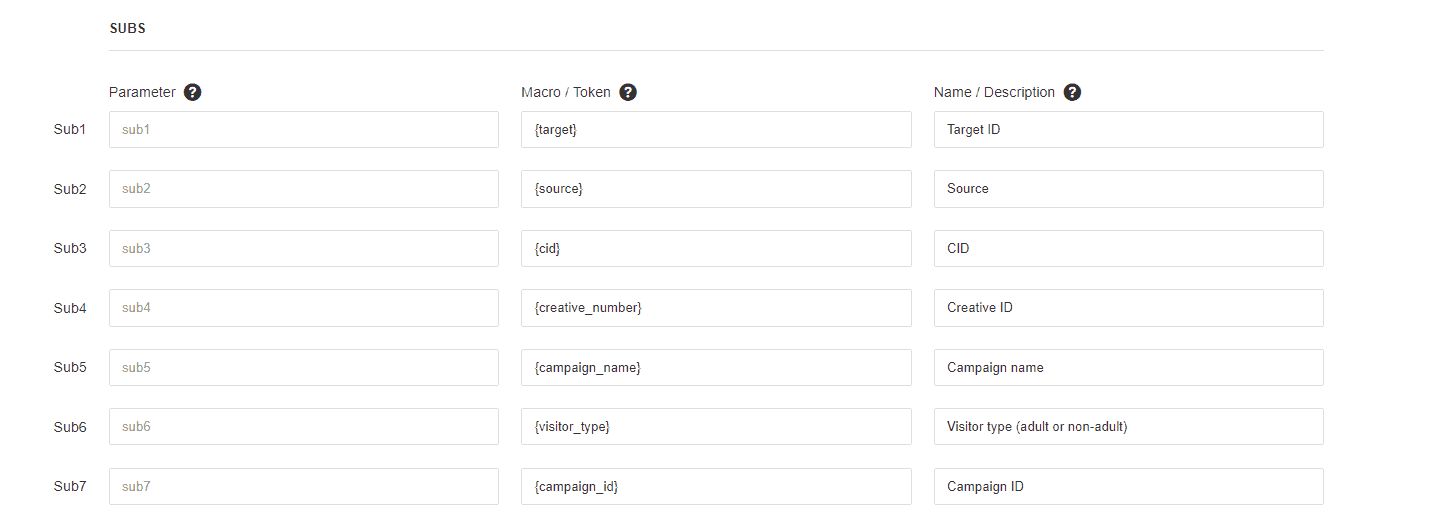Click the Parameter help question mark icon

(193, 92)
